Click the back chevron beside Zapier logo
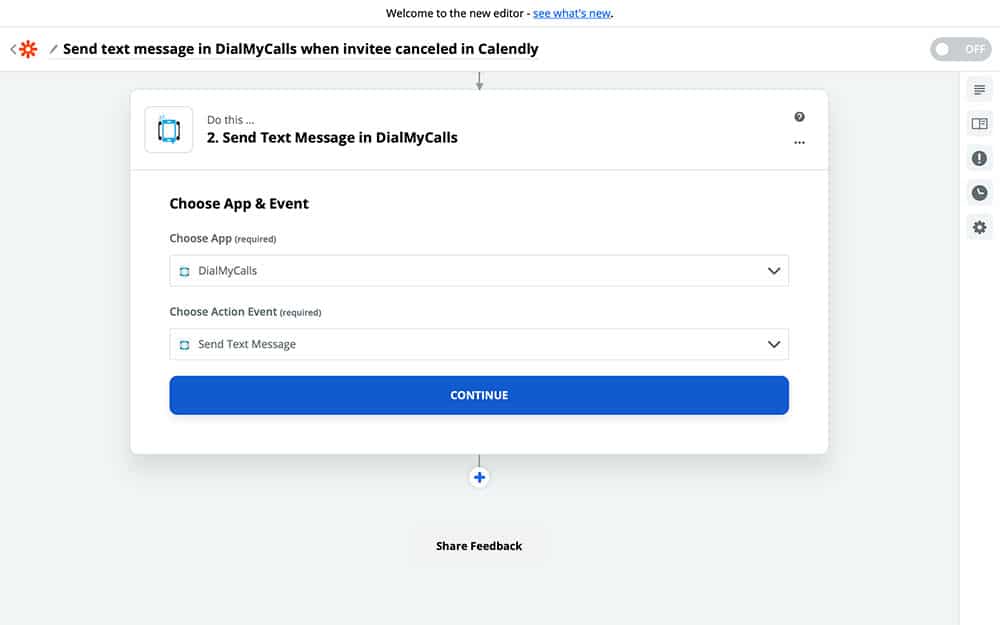1000x625 pixels. pyautogui.click(x=13, y=49)
